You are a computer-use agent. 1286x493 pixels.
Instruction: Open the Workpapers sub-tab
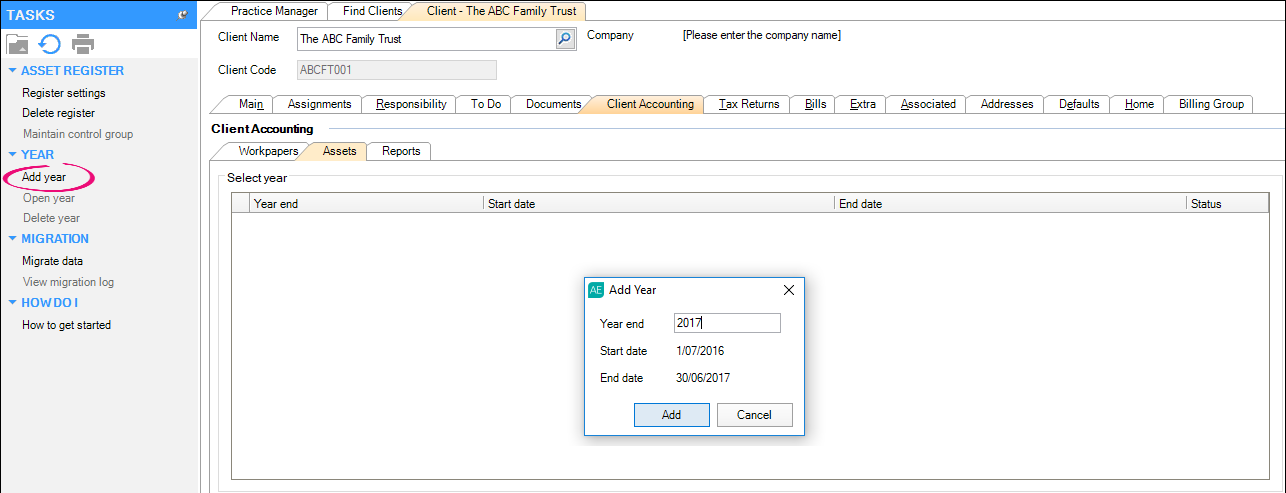(267, 151)
